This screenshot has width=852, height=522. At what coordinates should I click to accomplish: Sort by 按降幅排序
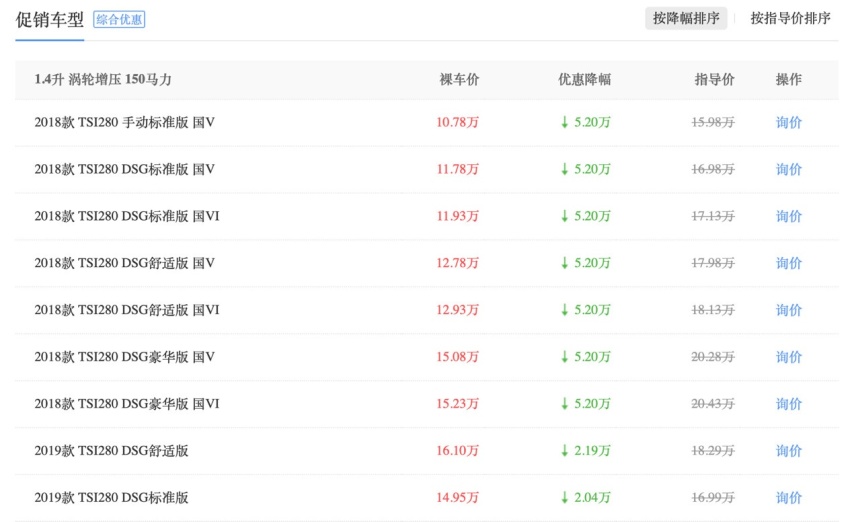click(686, 18)
